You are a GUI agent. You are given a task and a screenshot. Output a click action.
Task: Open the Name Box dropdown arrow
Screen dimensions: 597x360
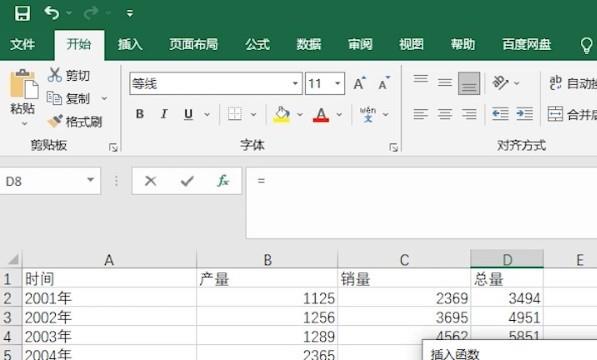point(90,180)
